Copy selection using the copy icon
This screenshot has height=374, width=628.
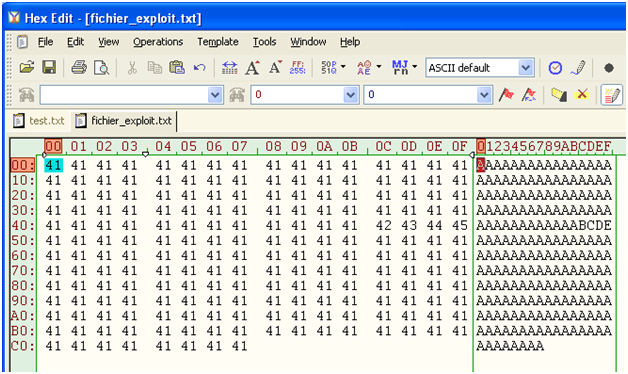[154, 68]
